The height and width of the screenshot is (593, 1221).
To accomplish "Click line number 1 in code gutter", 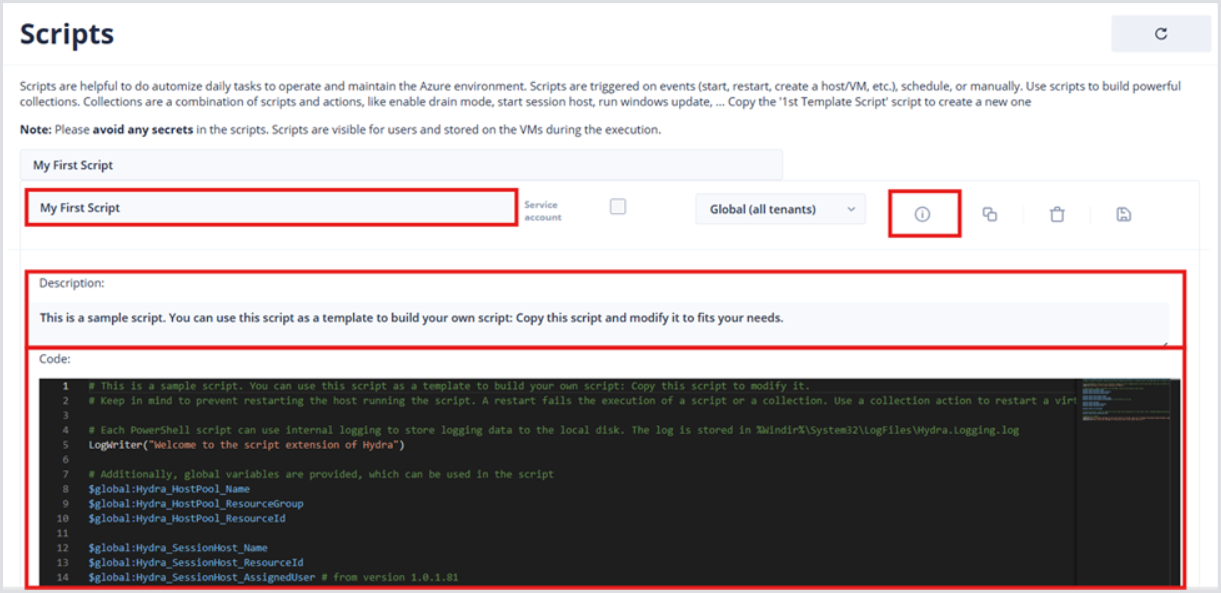I will click(x=65, y=386).
